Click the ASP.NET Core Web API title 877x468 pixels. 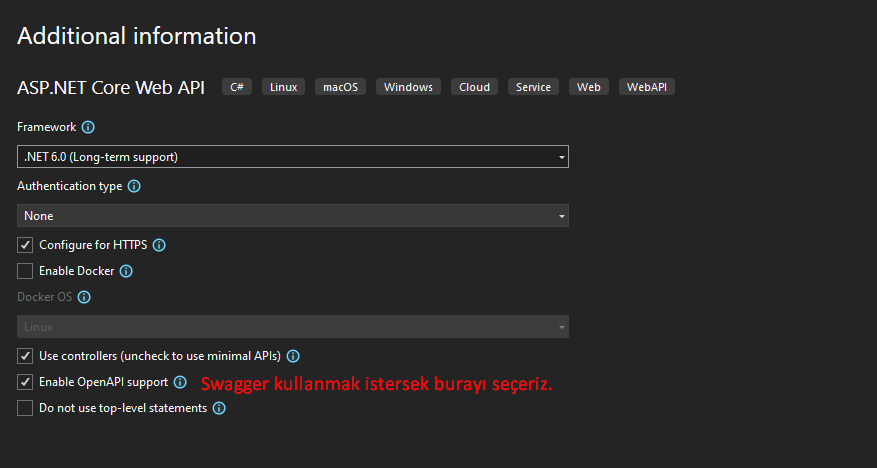[x=111, y=87]
